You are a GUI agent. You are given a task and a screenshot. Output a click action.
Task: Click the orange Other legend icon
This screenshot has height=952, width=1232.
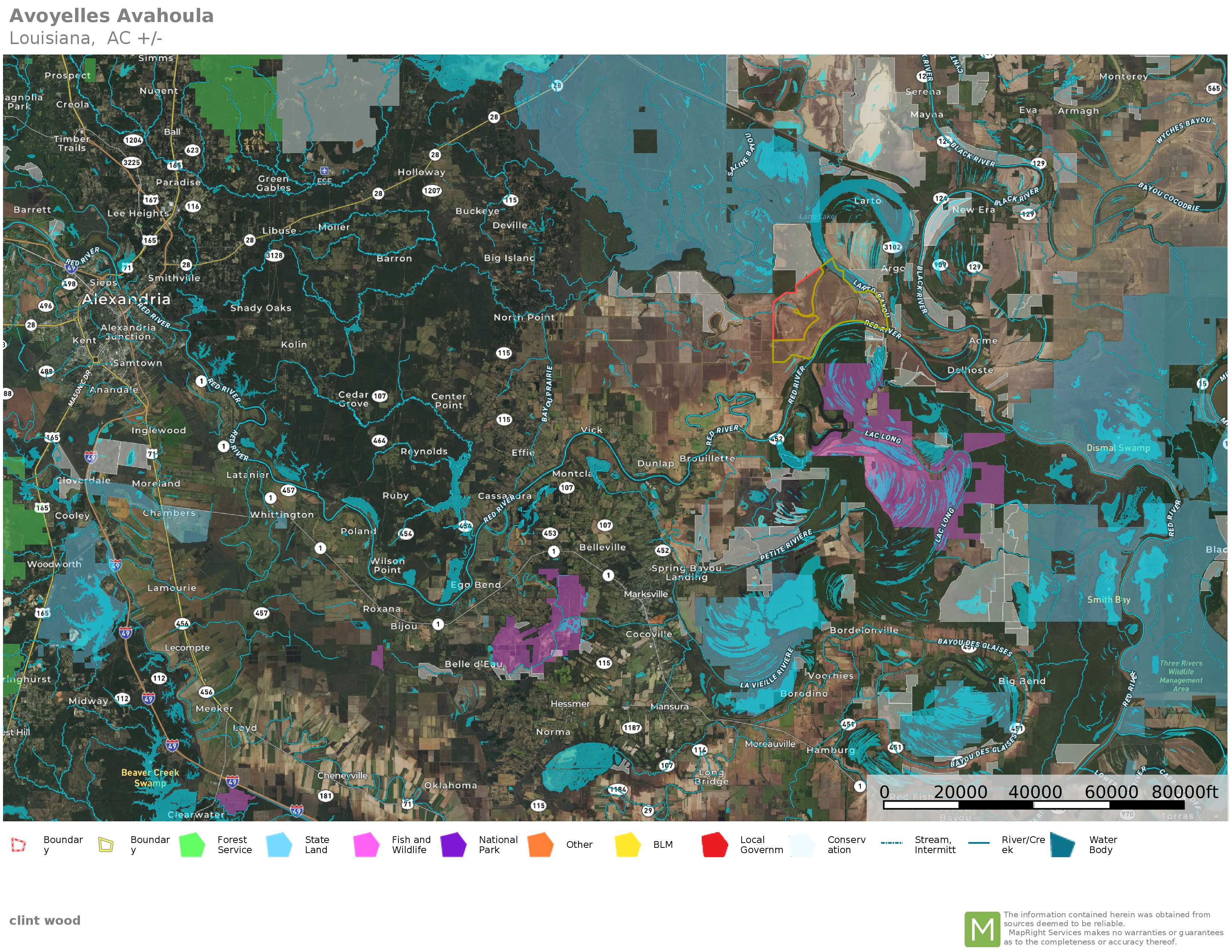tap(540, 845)
